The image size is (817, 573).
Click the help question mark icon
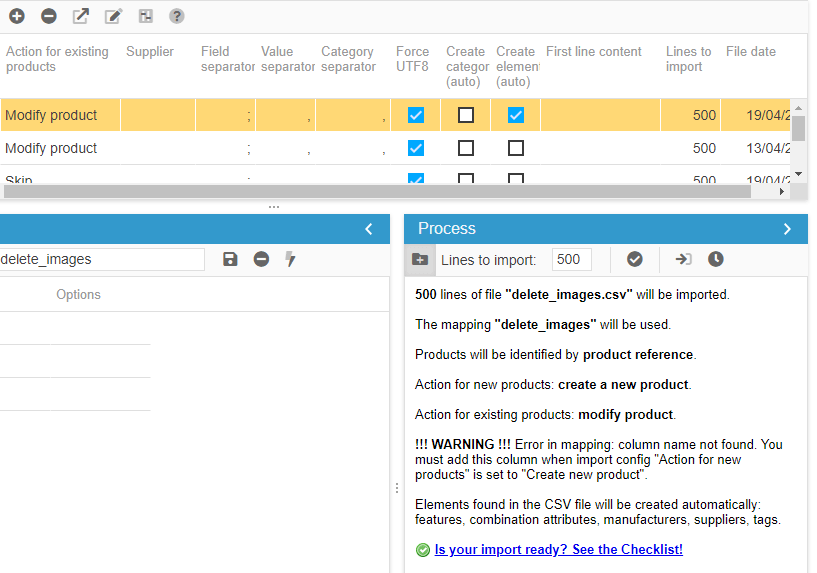(x=177, y=16)
